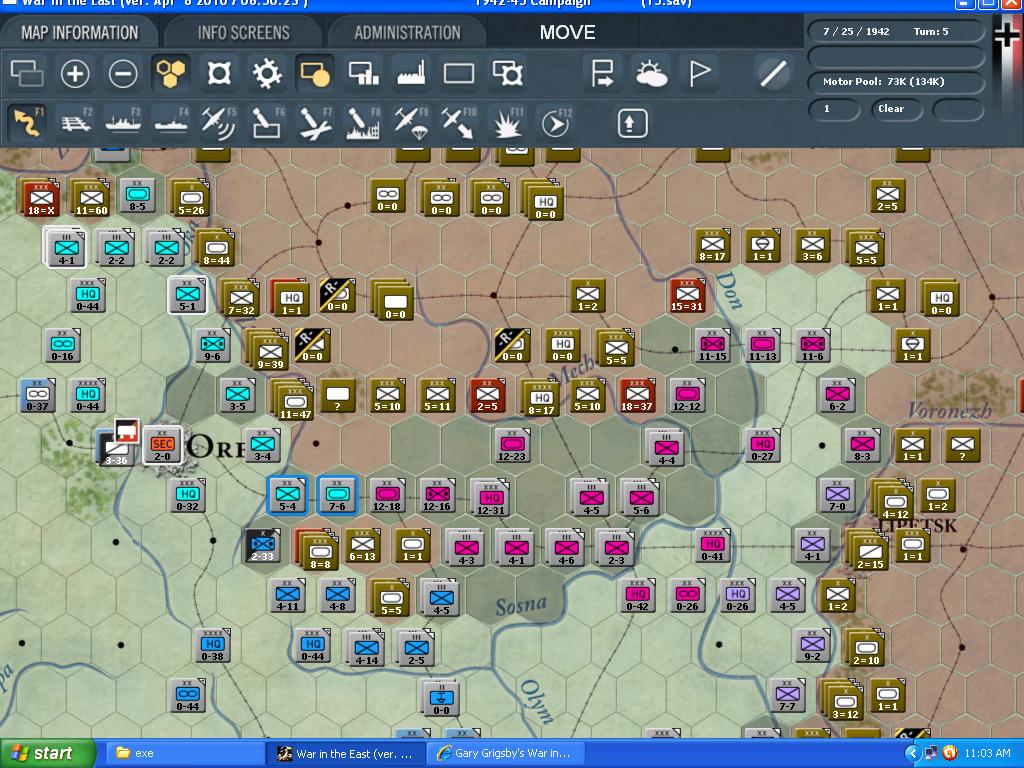Image resolution: width=1024 pixels, height=768 pixels.
Task: Select the F9 Air Transport parachute icon
Action: coord(411,123)
